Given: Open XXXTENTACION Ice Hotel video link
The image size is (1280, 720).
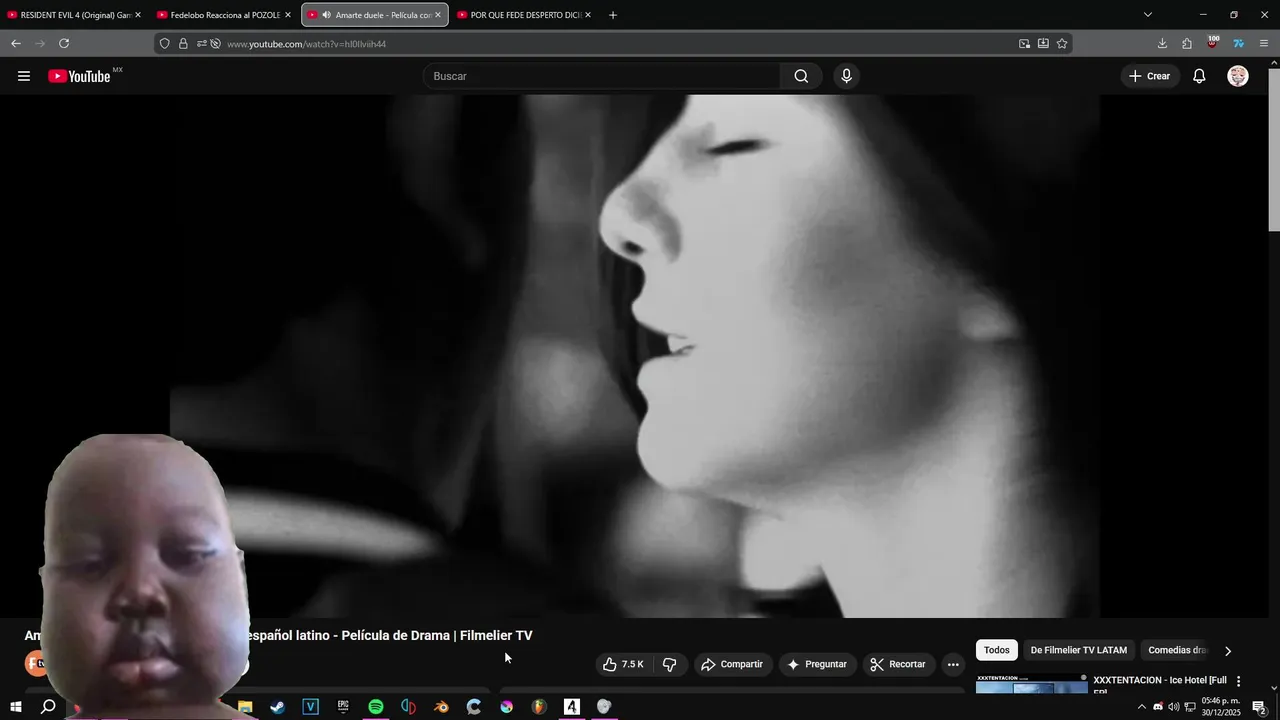Looking at the screenshot, I should [1160, 681].
